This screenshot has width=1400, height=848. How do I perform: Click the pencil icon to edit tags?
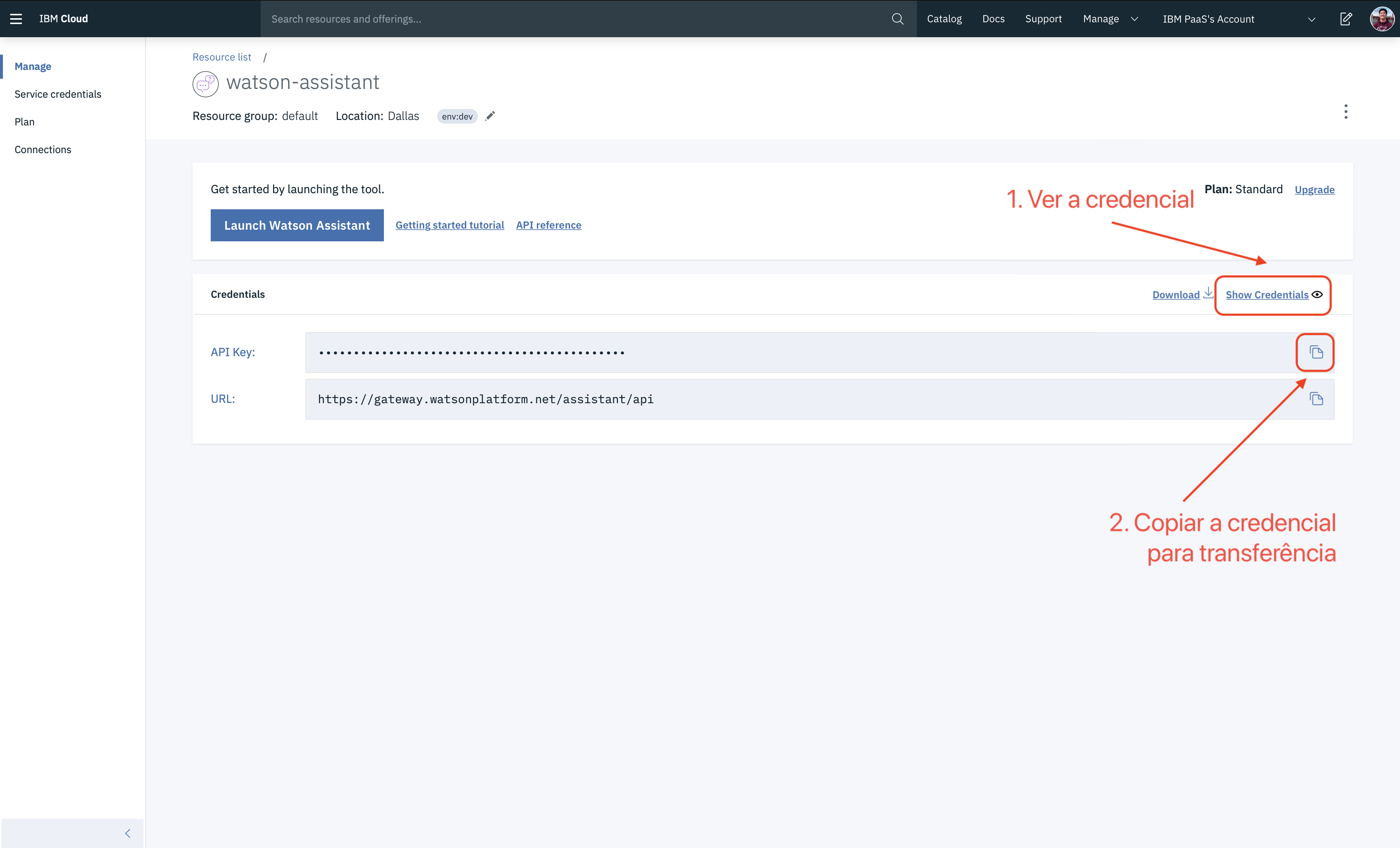(x=490, y=116)
